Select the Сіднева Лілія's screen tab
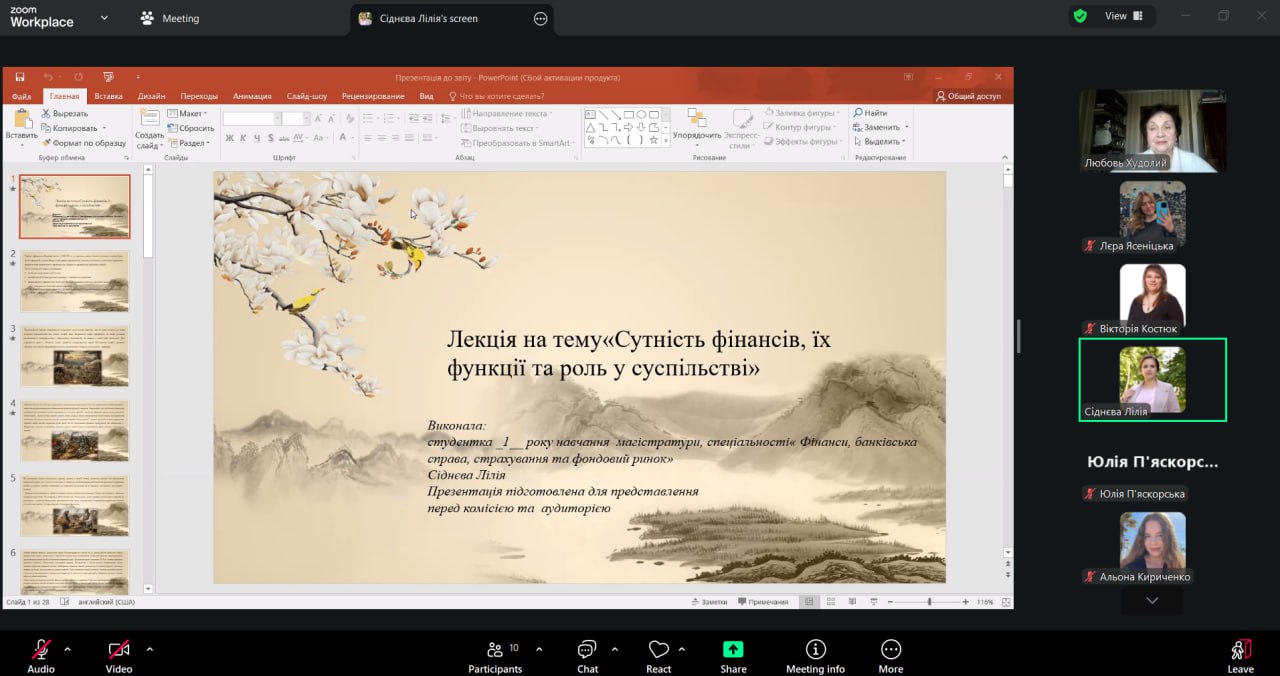Screen dimensions: 1280x676 pos(428,18)
